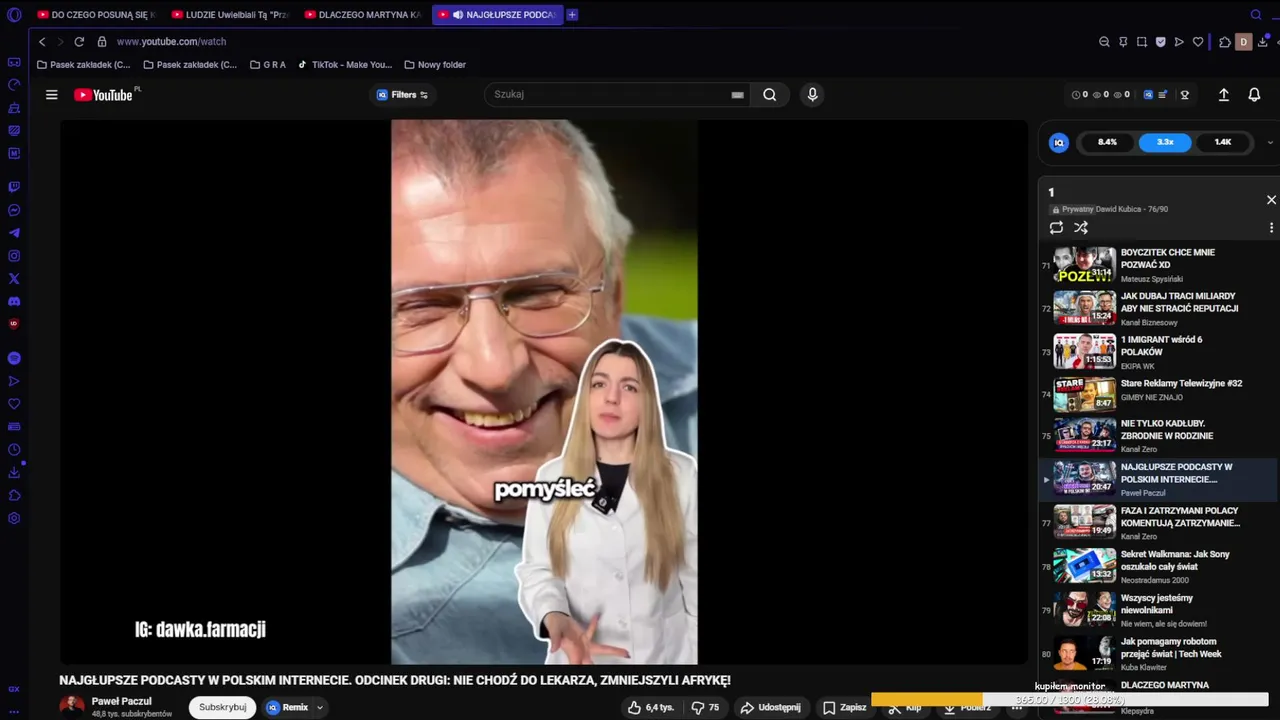The width and height of the screenshot is (1280, 720).
Task: Click the address bar showing www.youtube.com/watch
Action: point(171,42)
